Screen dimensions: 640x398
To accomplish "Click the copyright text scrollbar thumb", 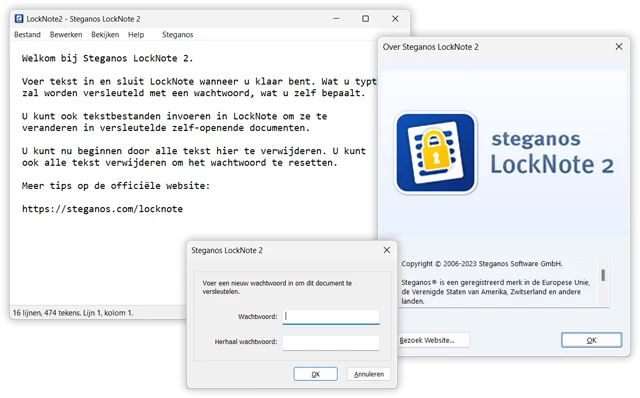I will pyautogui.click(x=603, y=275).
